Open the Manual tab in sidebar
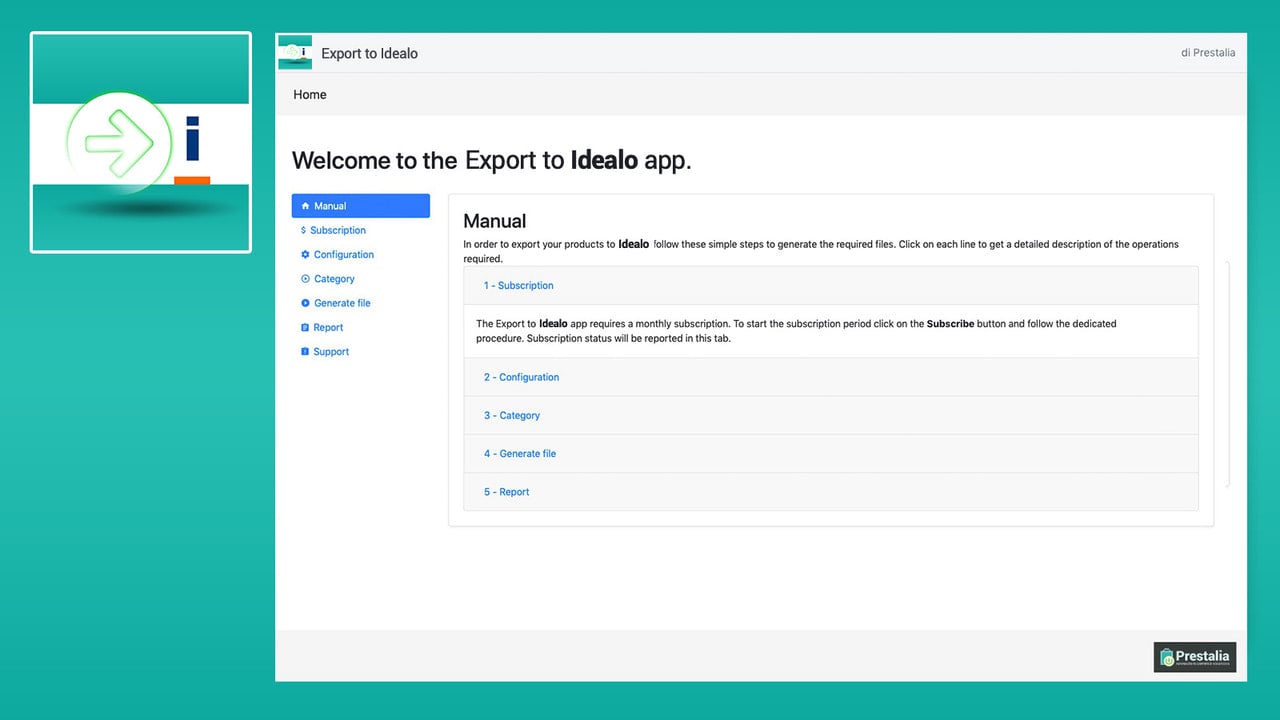The height and width of the screenshot is (720, 1280). pyautogui.click(x=361, y=206)
